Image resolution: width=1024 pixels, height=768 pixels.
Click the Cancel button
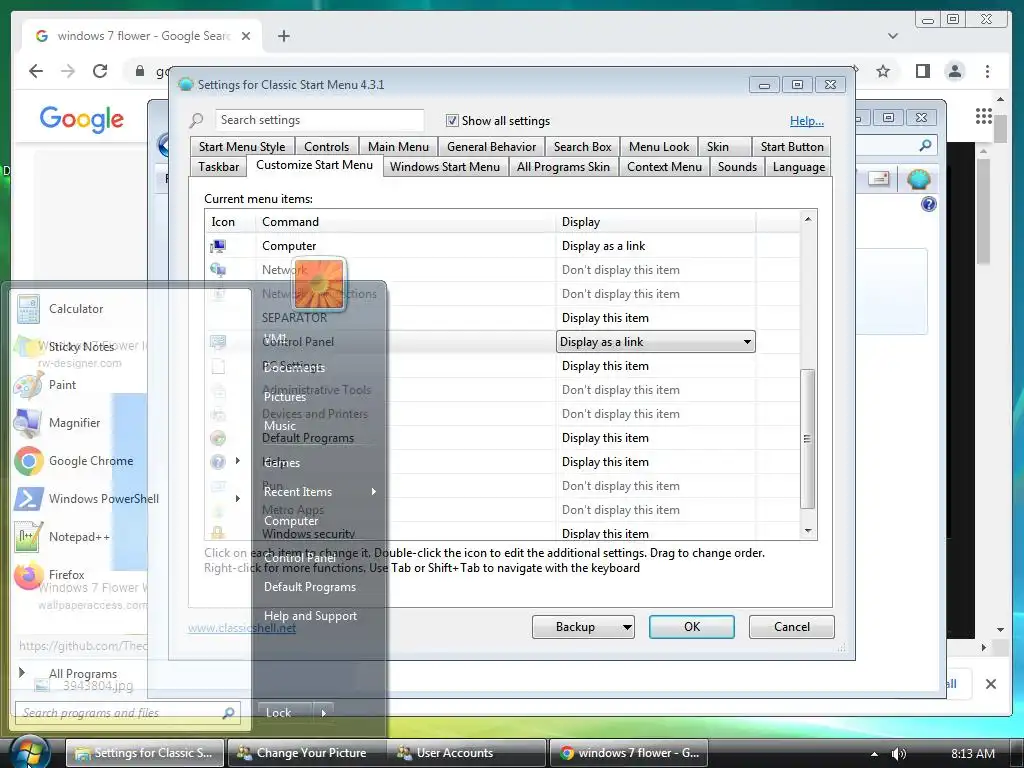(x=792, y=627)
